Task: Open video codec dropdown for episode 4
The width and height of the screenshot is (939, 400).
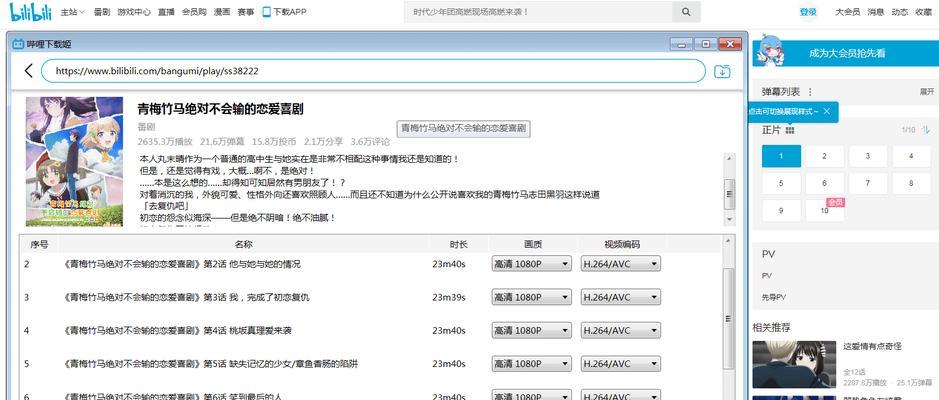Action: [x=620, y=330]
